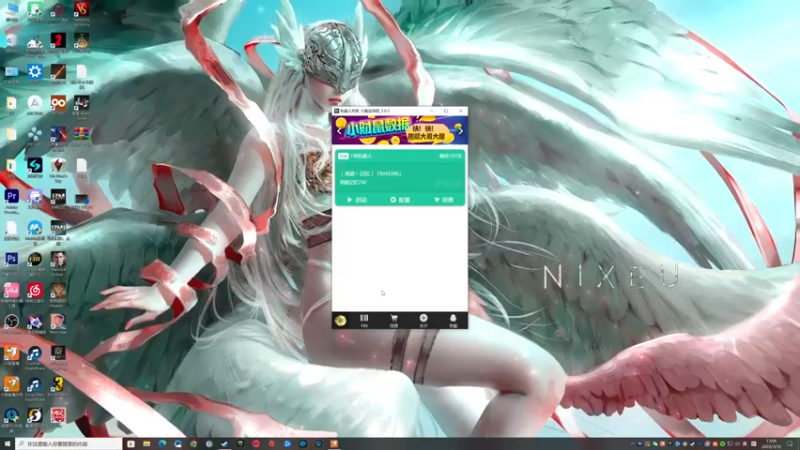The width and height of the screenshot is (800, 450).
Task: Open the Windows Start menu
Action: click(7, 444)
